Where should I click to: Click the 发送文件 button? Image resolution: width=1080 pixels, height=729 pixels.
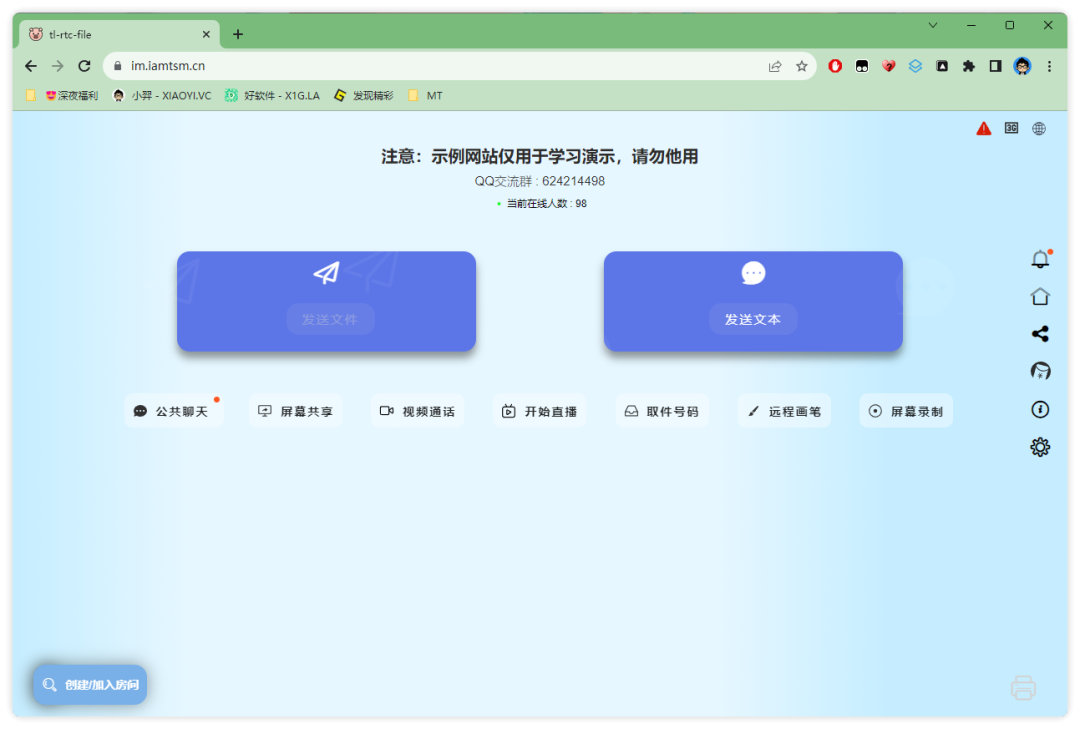click(x=330, y=319)
